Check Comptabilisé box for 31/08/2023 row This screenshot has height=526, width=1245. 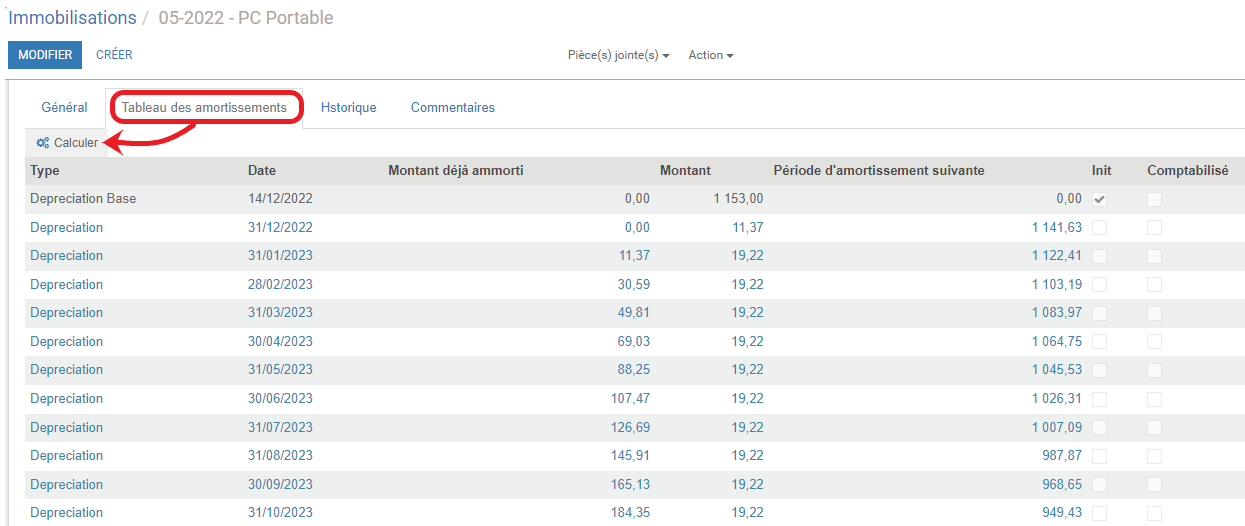click(x=1155, y=456)
